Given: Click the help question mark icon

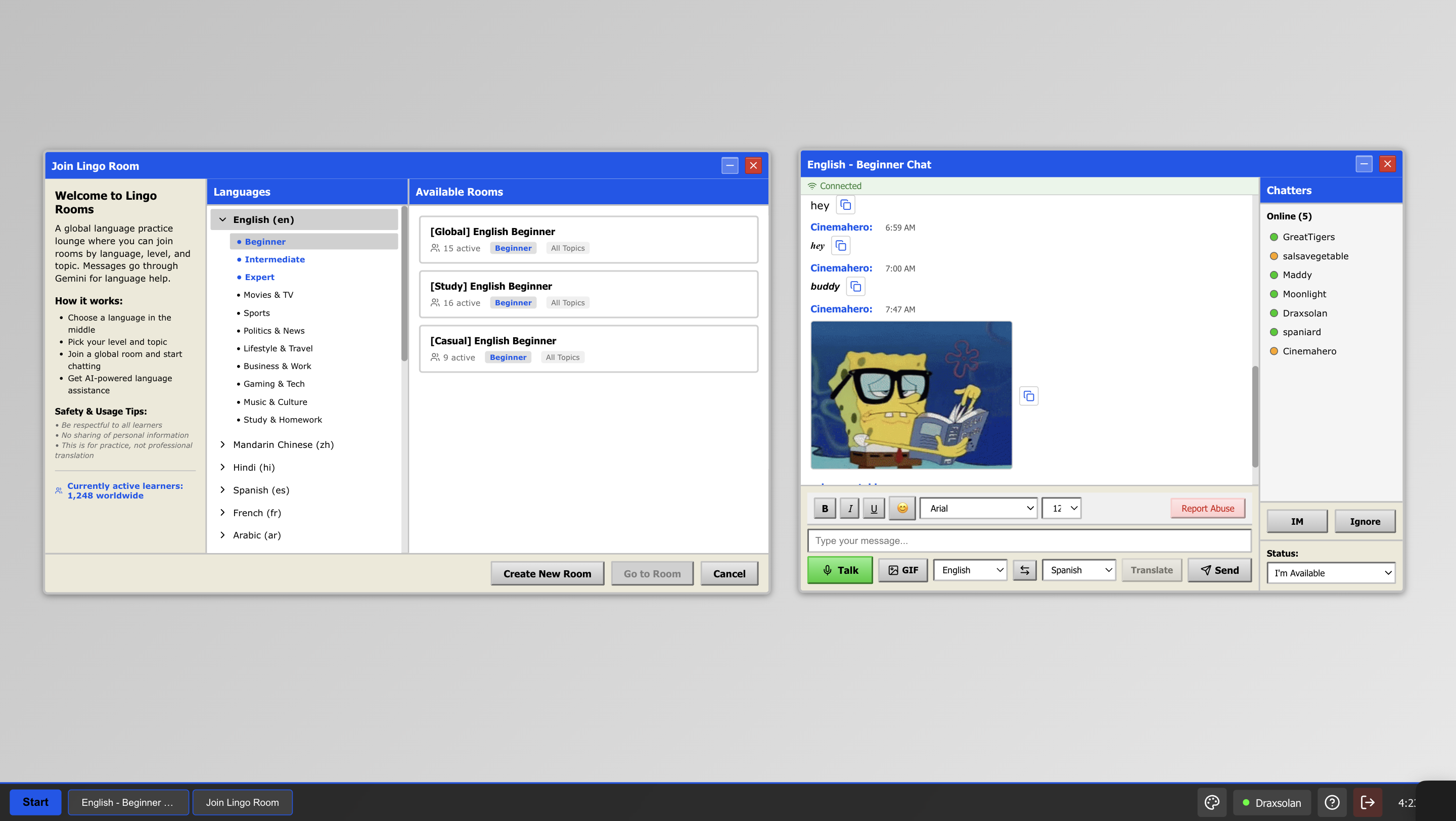Looking at the screenshot, I should (1332, 802).
